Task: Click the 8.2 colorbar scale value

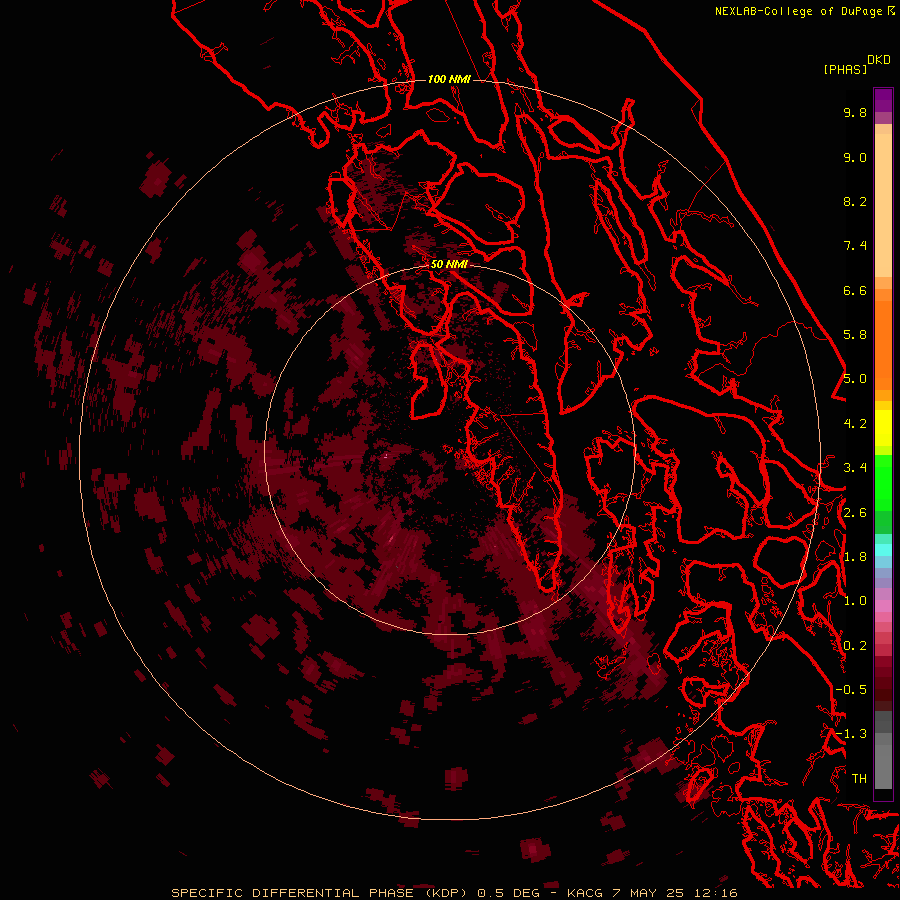Action: (855, 201)
